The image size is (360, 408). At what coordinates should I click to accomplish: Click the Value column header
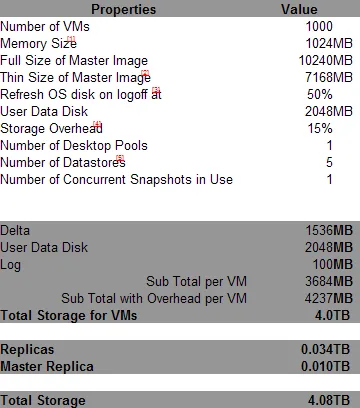[299, 9]
